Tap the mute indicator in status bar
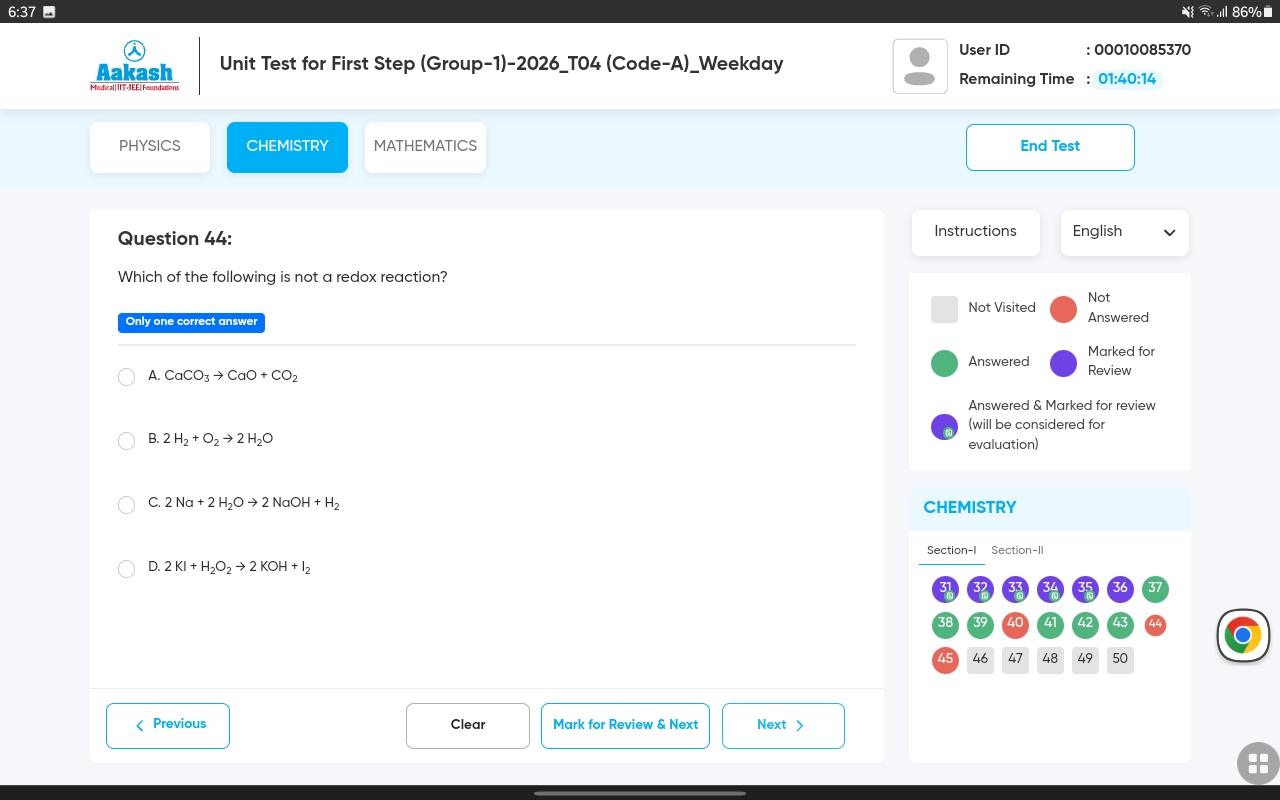 (1188, 12)
